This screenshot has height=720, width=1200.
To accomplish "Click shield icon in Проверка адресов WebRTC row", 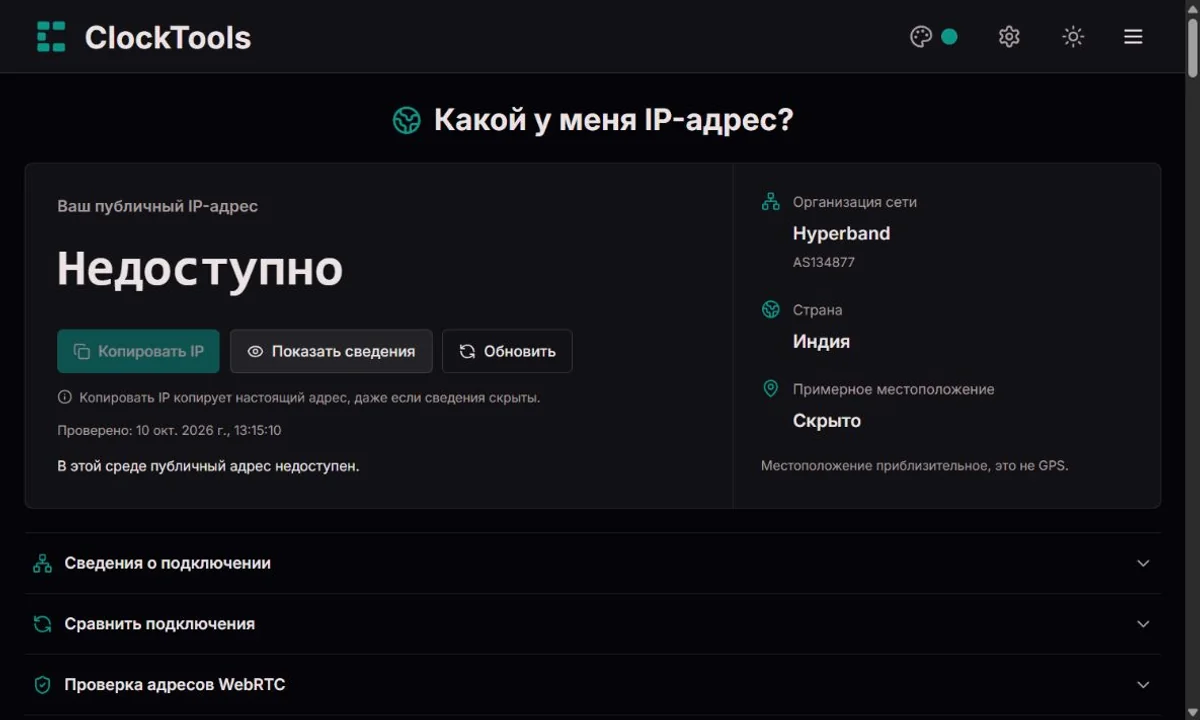I will tap(42, 685).
